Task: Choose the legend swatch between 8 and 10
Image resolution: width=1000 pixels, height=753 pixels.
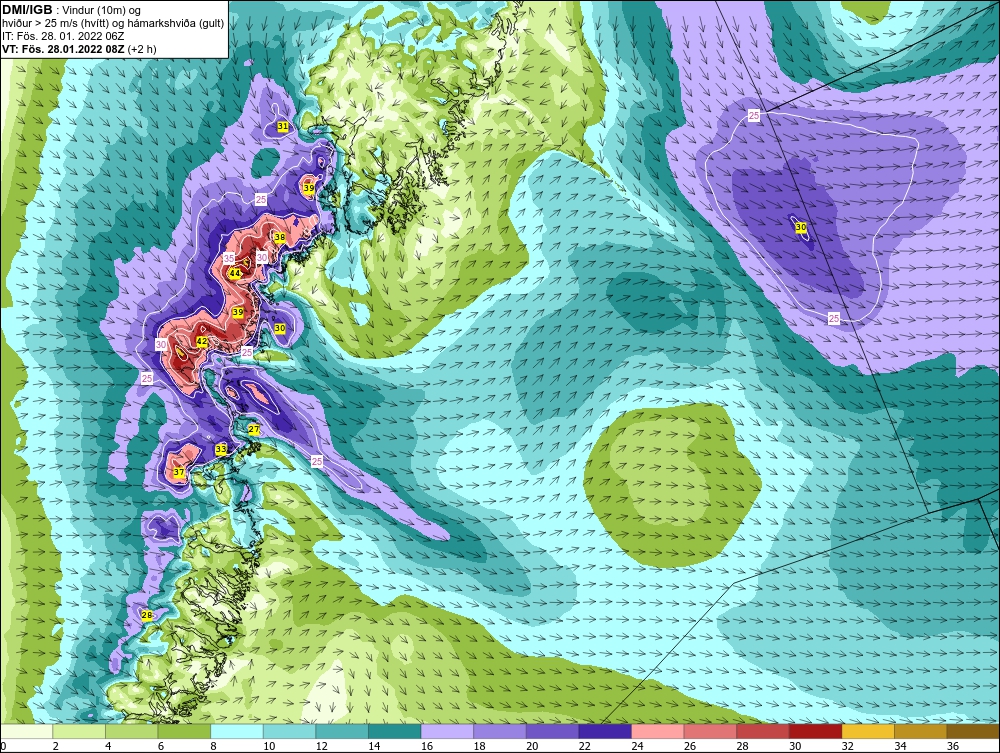Action: coord(237,731)
